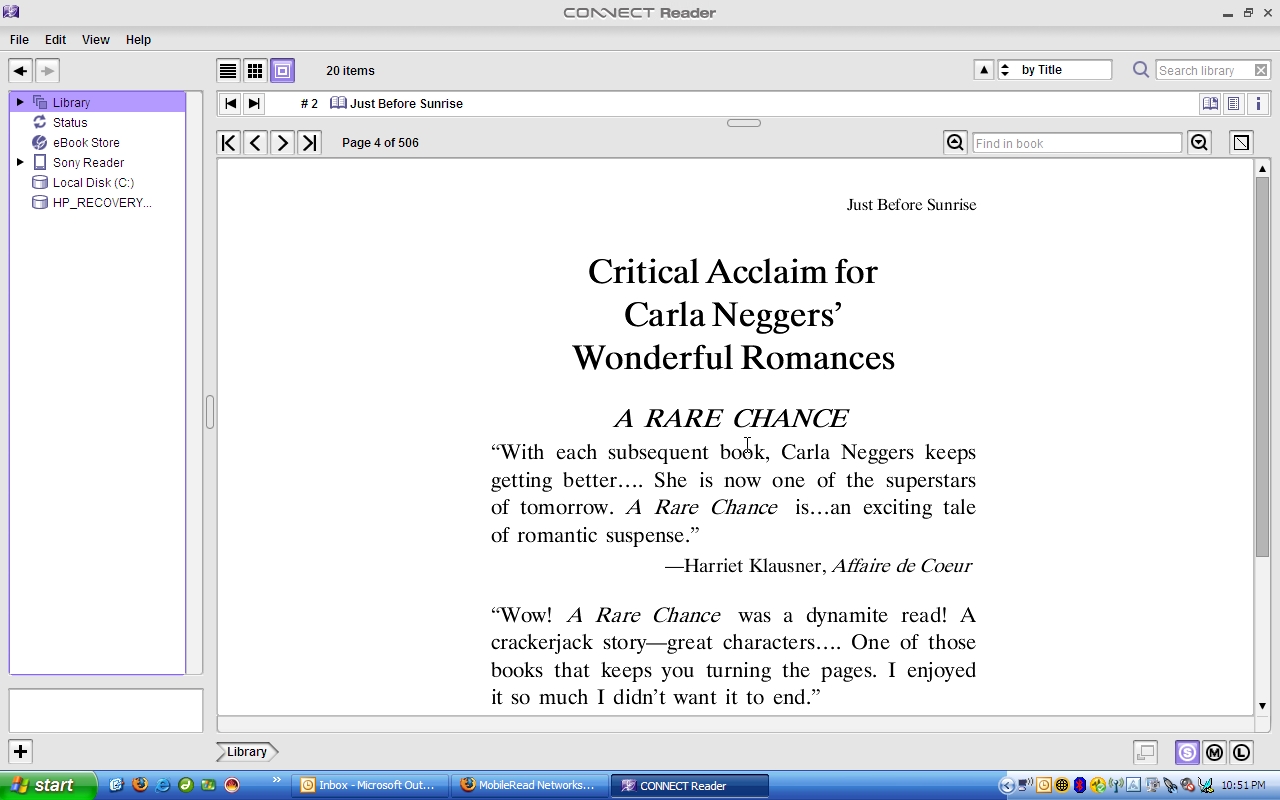Jump to the first library item
The image size is (1280, 800).
230,103
